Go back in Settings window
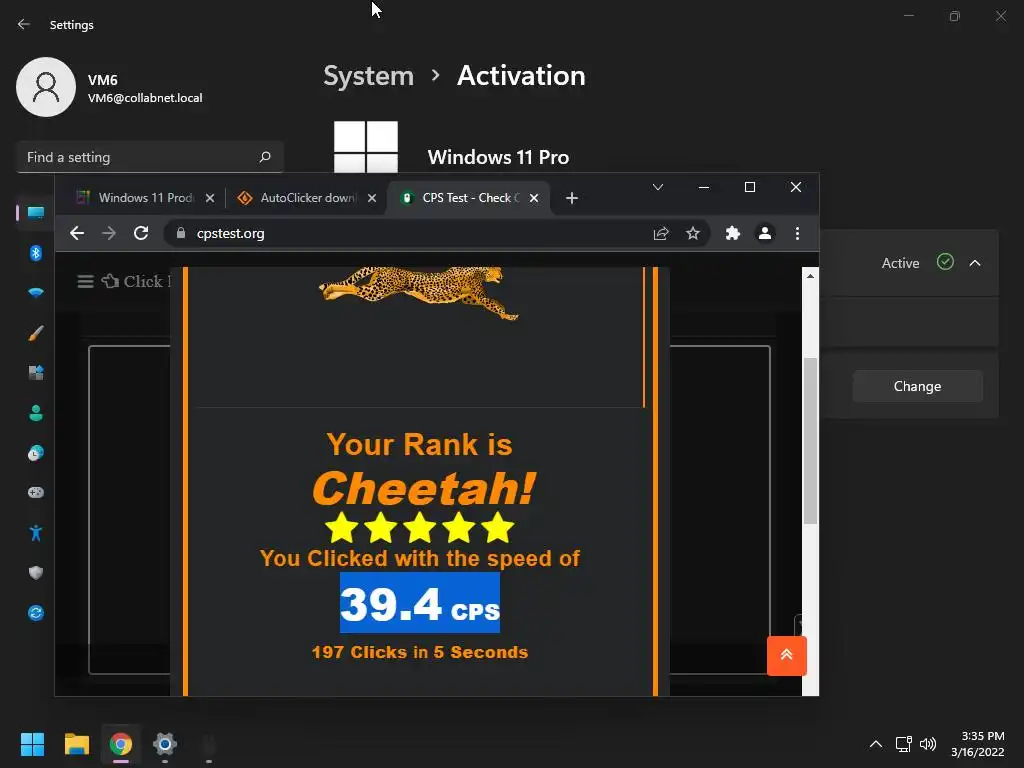The image size is (1024, 768). (24, 24)
